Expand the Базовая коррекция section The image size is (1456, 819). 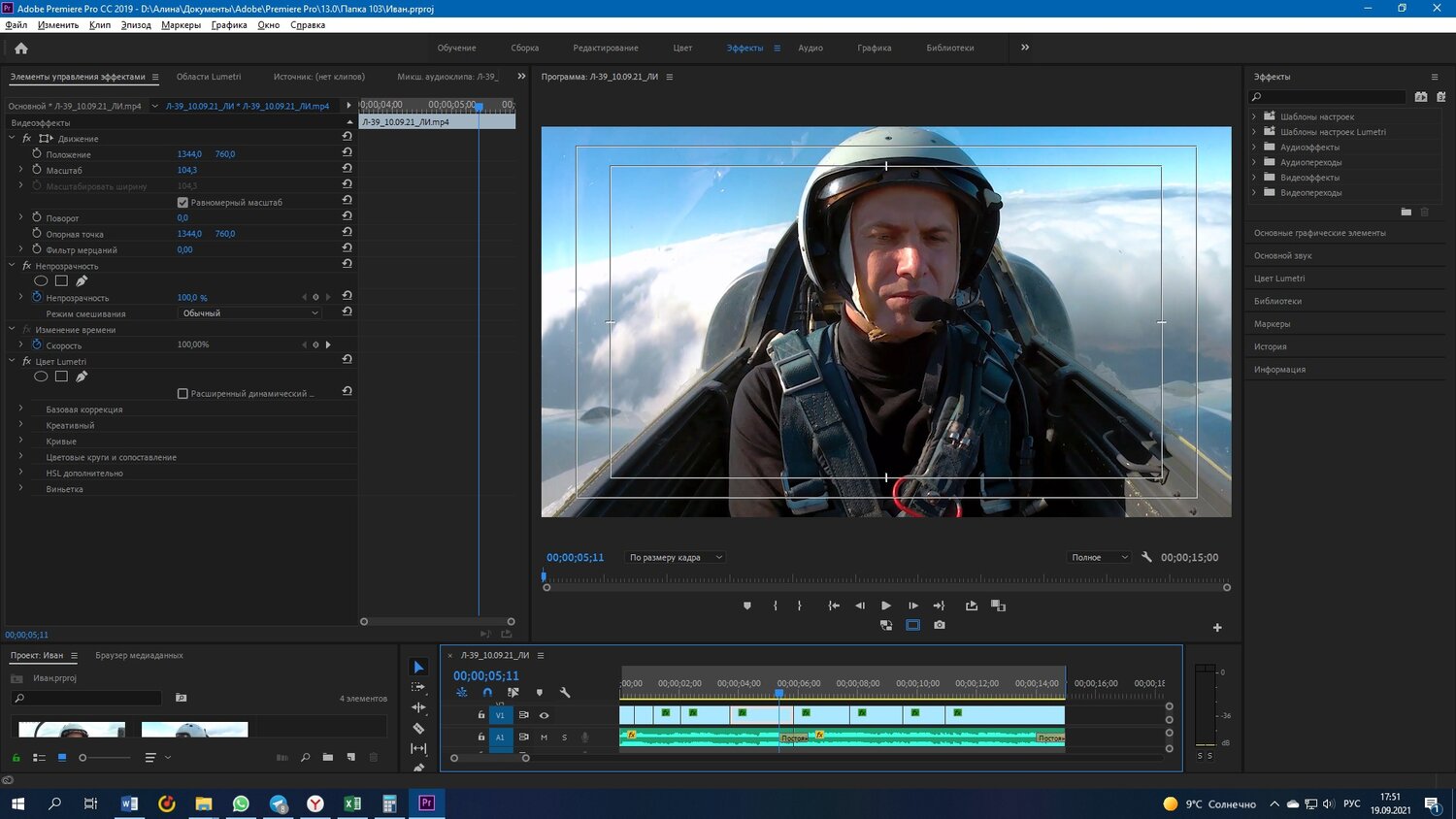[x=20, y=409]
